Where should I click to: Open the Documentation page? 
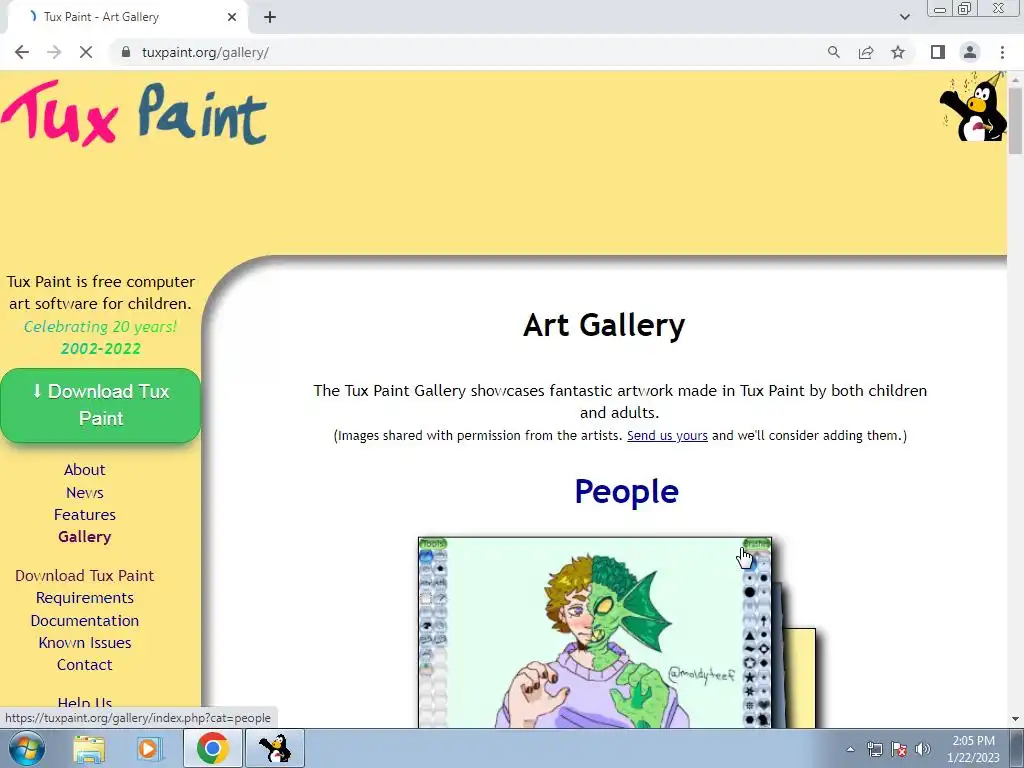pyautogui.click(x=84, y=620)
